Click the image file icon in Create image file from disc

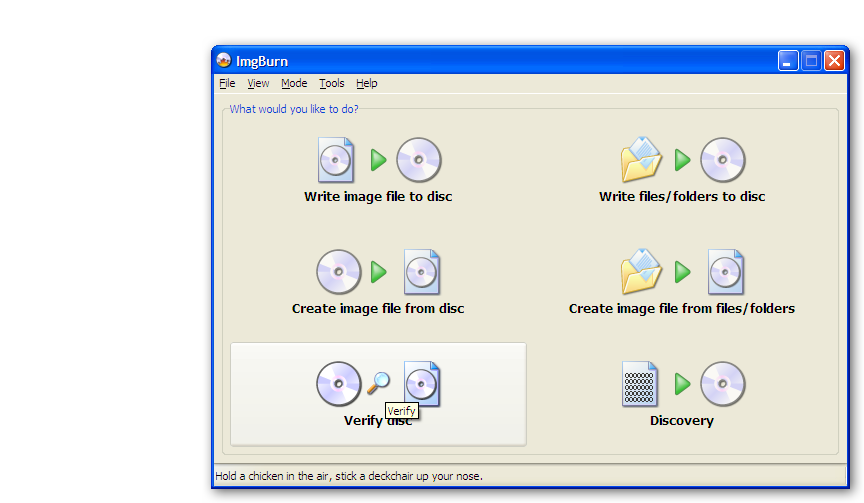[x=422, y=272]
